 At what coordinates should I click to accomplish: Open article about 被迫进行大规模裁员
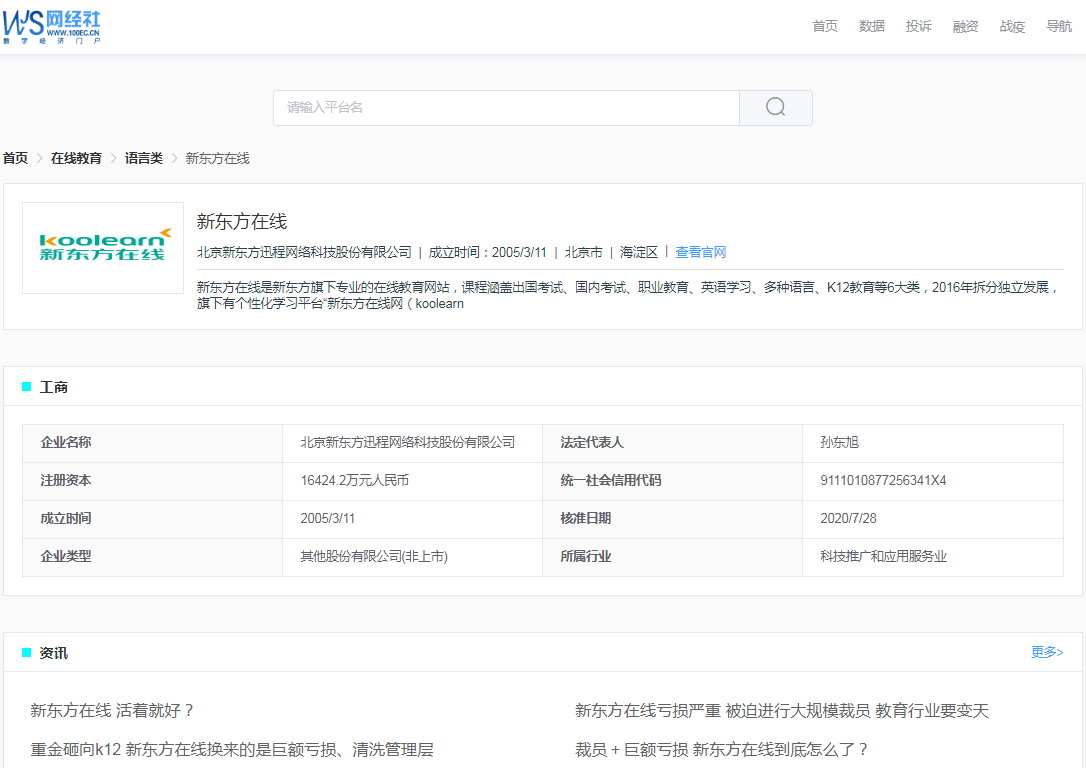click(781, 711)
